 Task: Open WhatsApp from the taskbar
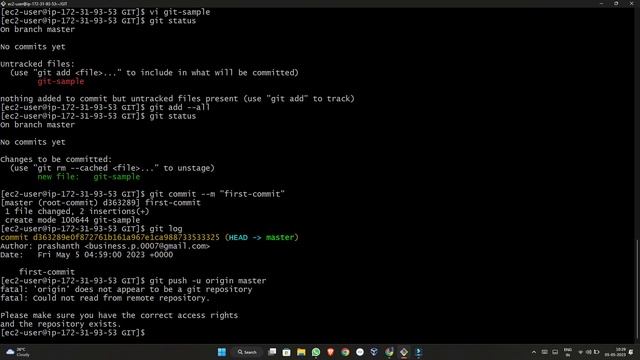(x=316, y=352)
